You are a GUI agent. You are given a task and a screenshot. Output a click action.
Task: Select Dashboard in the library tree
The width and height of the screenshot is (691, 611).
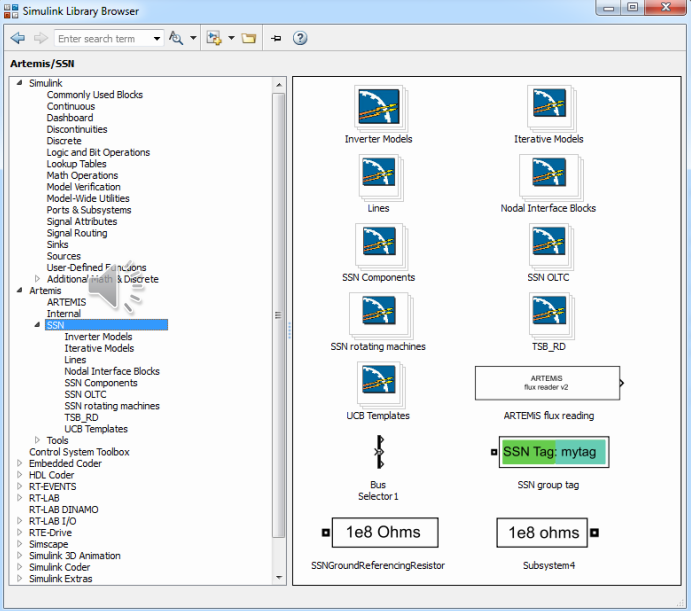click(70, 118)
